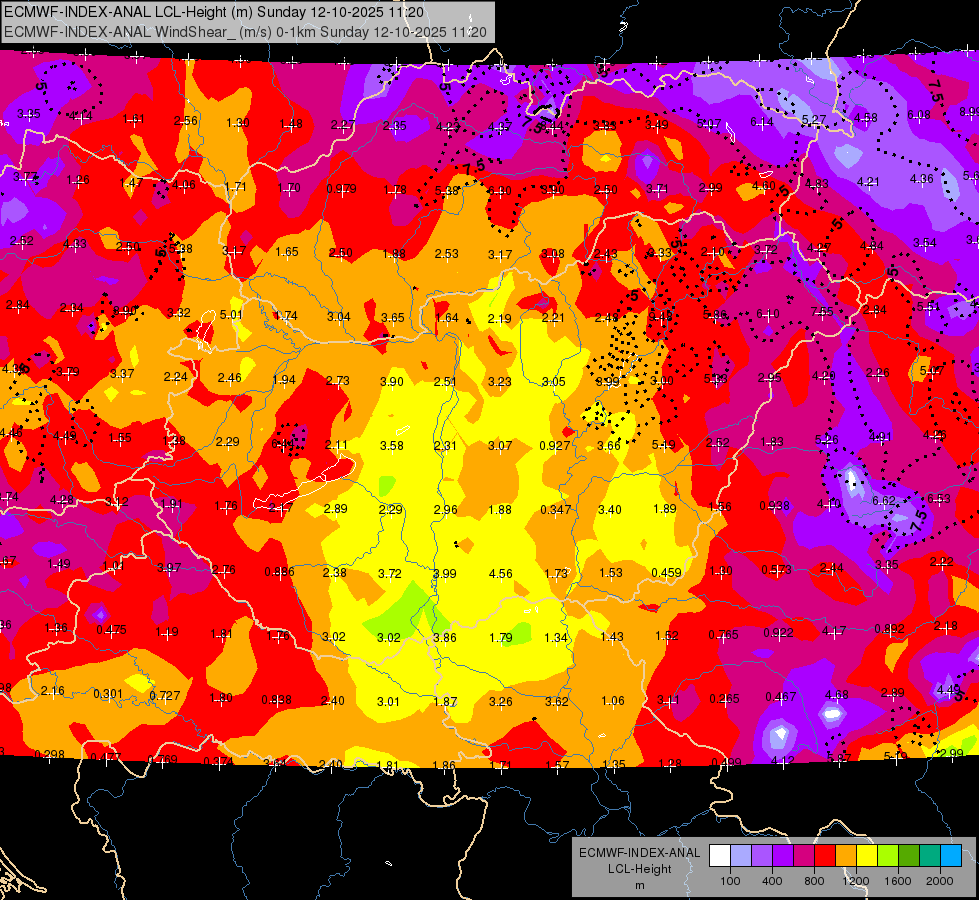Click the value 0.938 on the map
Image resolution: width=979 pixels, height=900 pixels.
click(775, 506)
